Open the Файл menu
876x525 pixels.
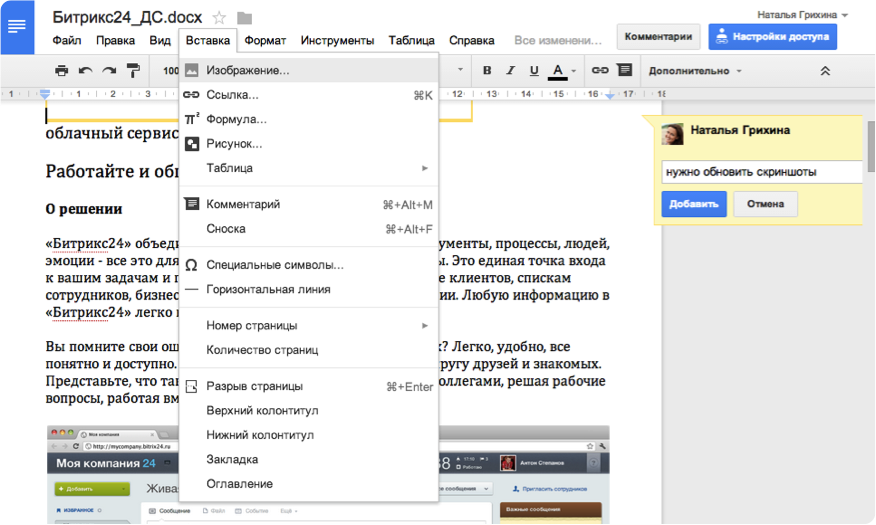[x=66, y=40]
